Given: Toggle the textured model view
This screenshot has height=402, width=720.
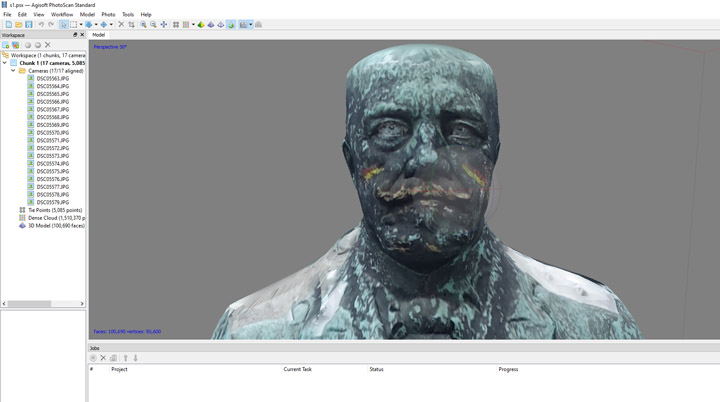Looking at the screenshot, I should pyautogui.click(x=231, y=24).
